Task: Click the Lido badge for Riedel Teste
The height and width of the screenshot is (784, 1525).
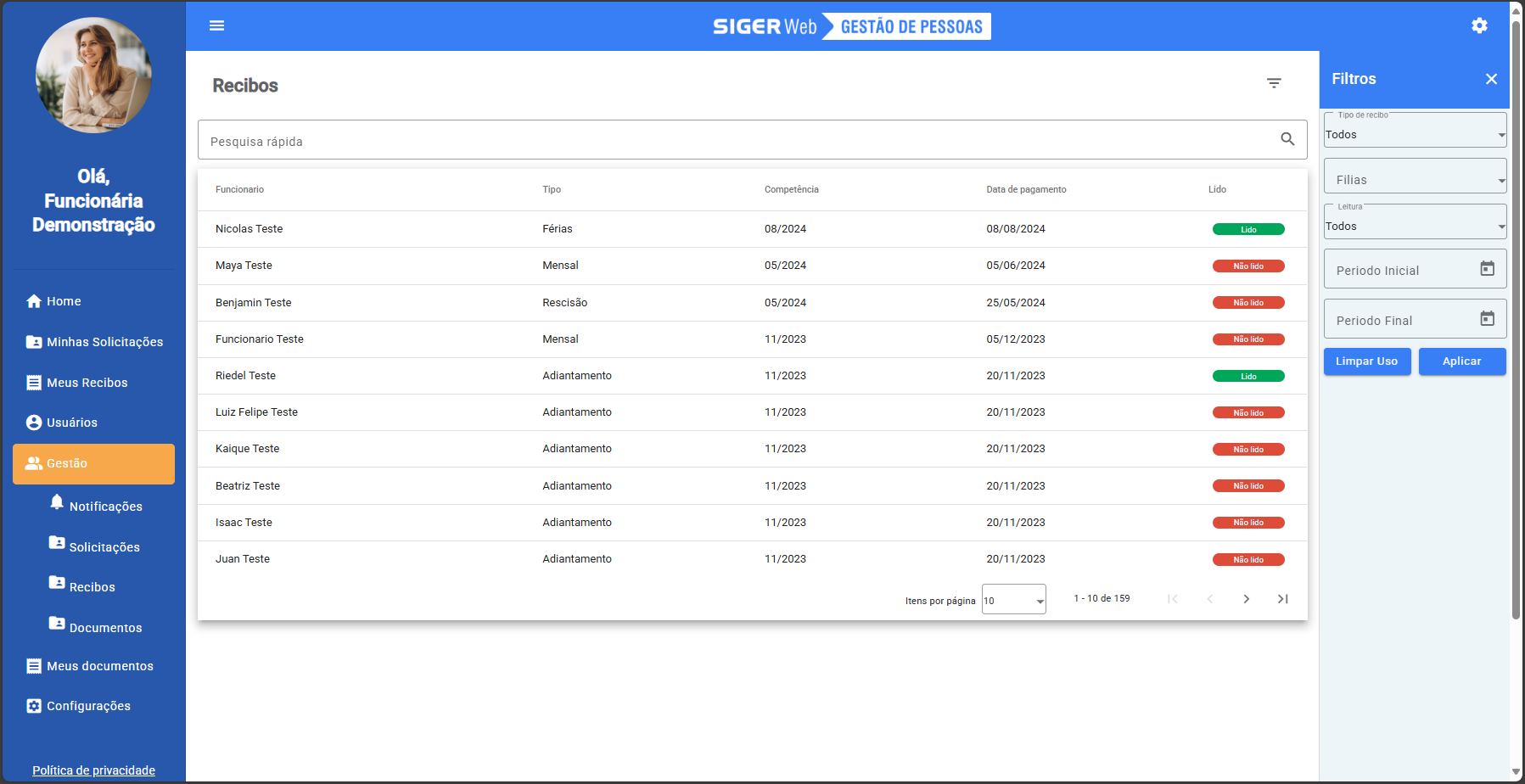Action: click(x=1248, y=376)
